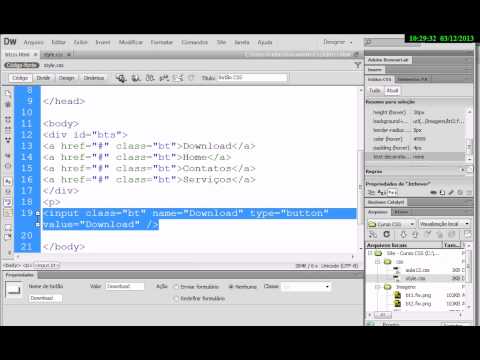Switch to Design view
The width and height of the screenshot is (480, 360).
point(66,78)
